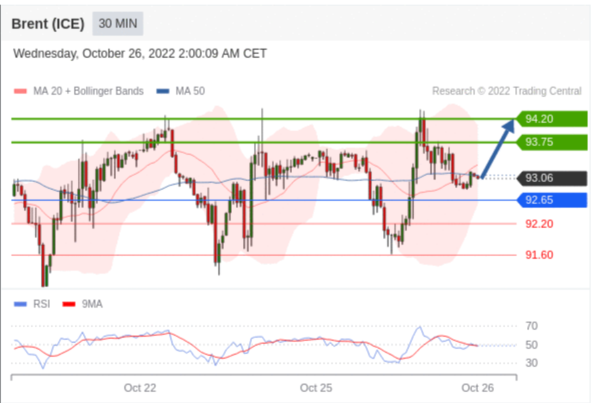The height and width of the screenshot is (403, 591).
Task: Click the MA 50 blue legend swatch
Action: coord(163,91)
